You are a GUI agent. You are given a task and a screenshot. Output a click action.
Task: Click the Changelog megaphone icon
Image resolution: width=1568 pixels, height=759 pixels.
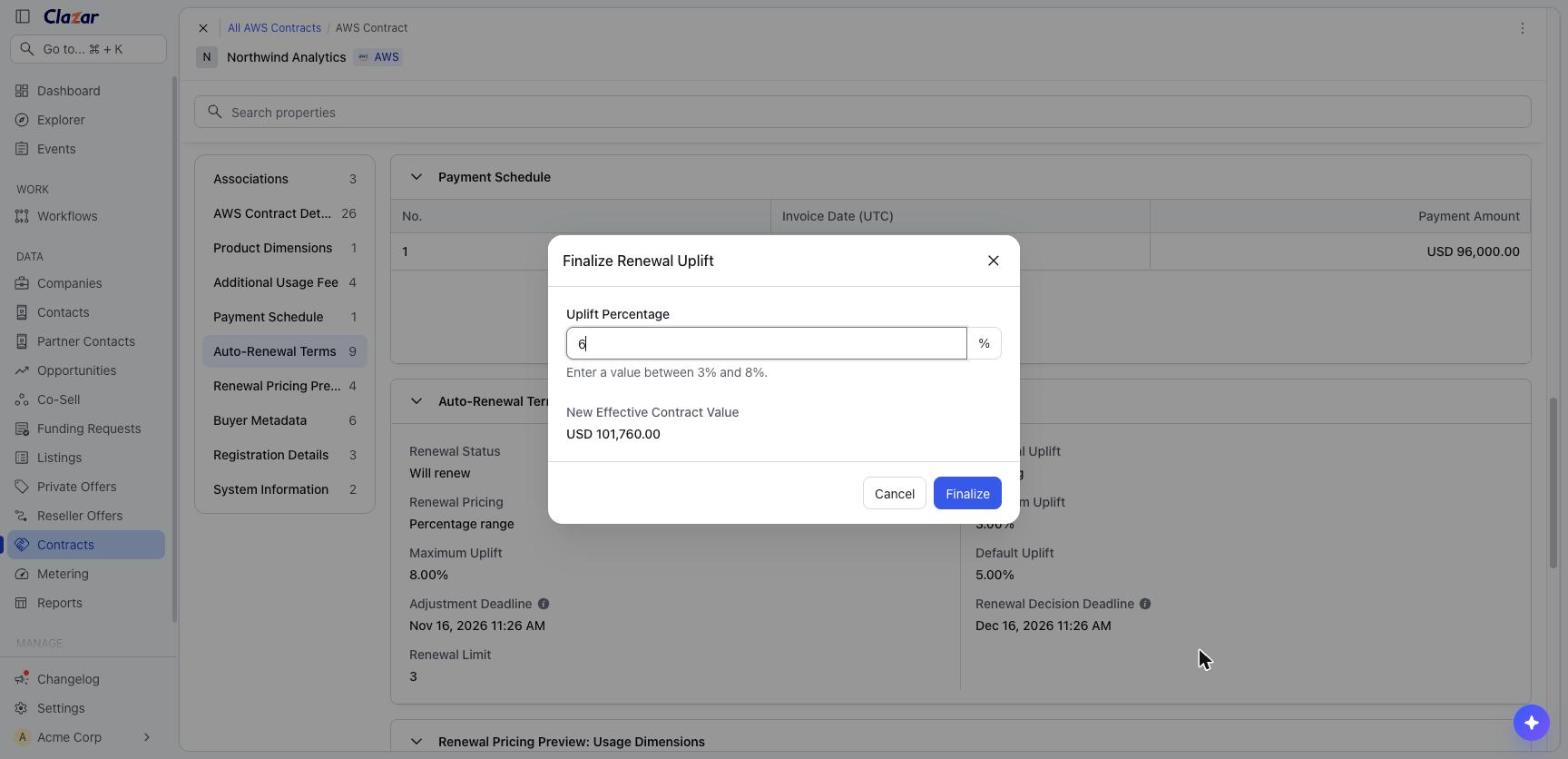(x=22, y=679)
